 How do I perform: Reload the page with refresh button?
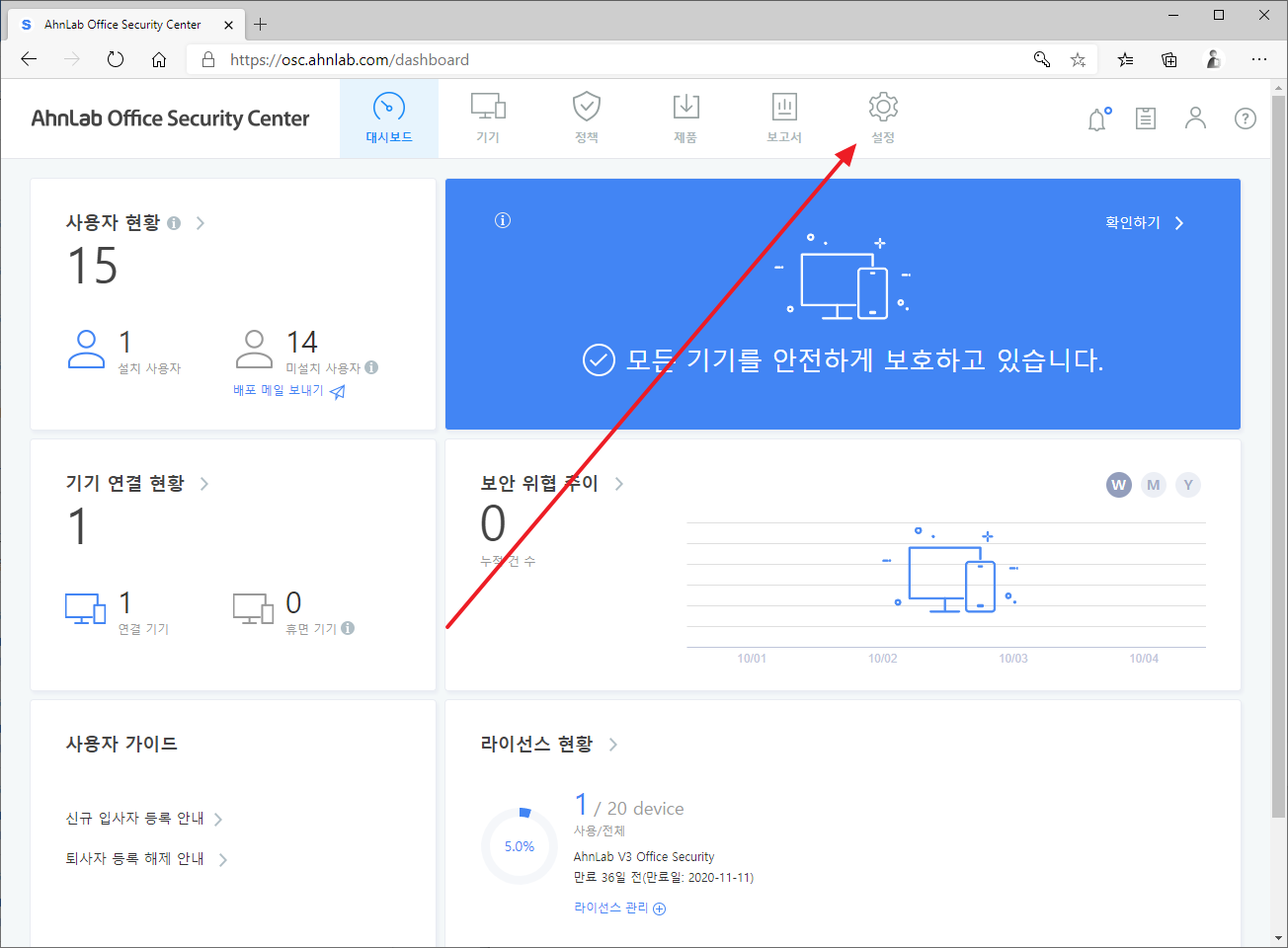[116, 60]
